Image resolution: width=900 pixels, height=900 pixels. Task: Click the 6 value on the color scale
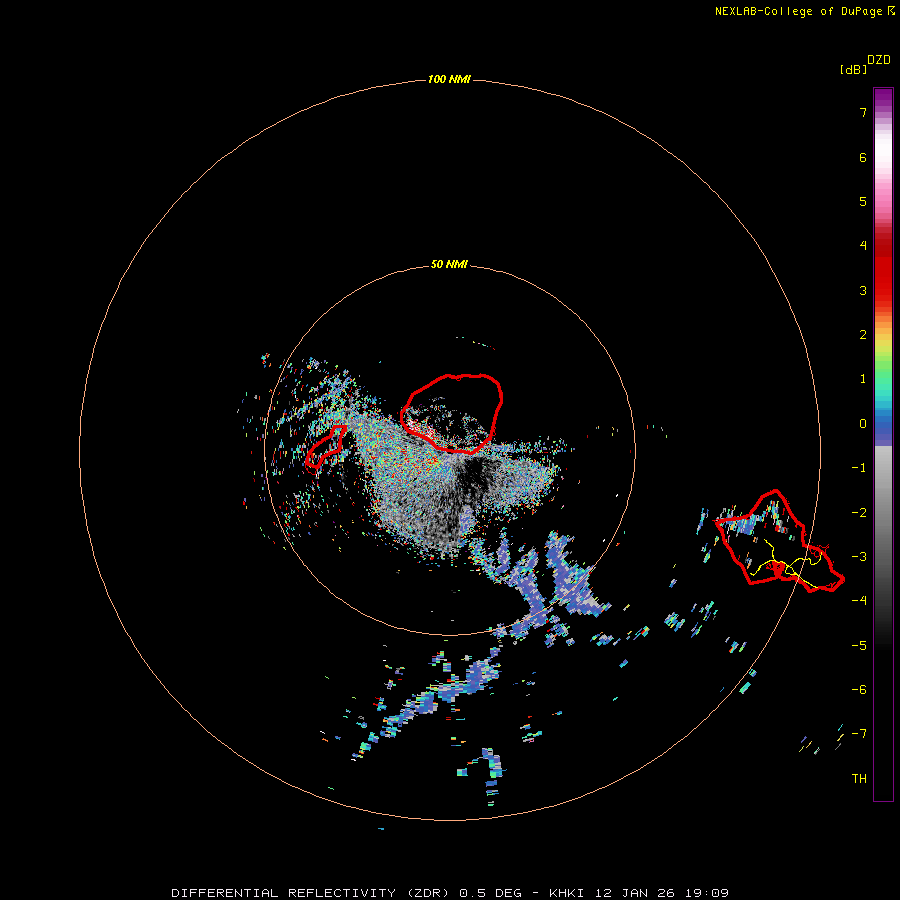863,157
